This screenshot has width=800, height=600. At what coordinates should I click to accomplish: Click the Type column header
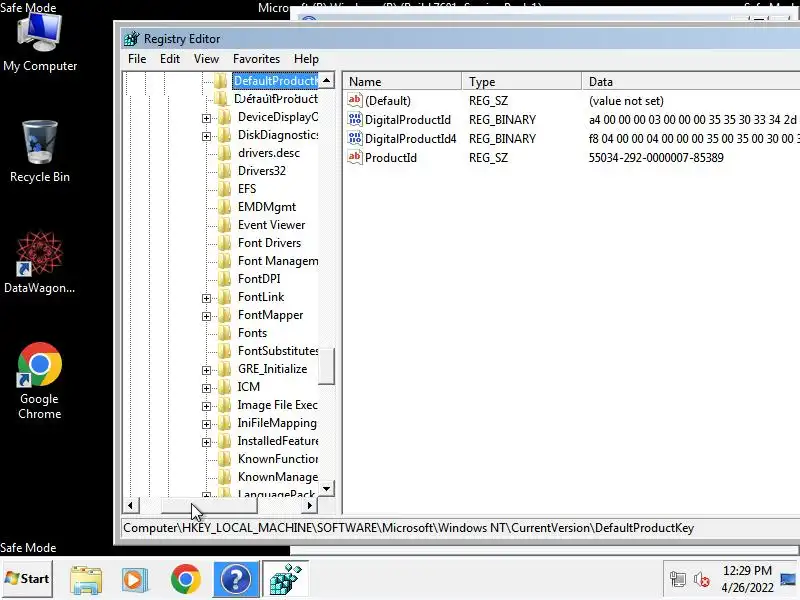(521, 82)
